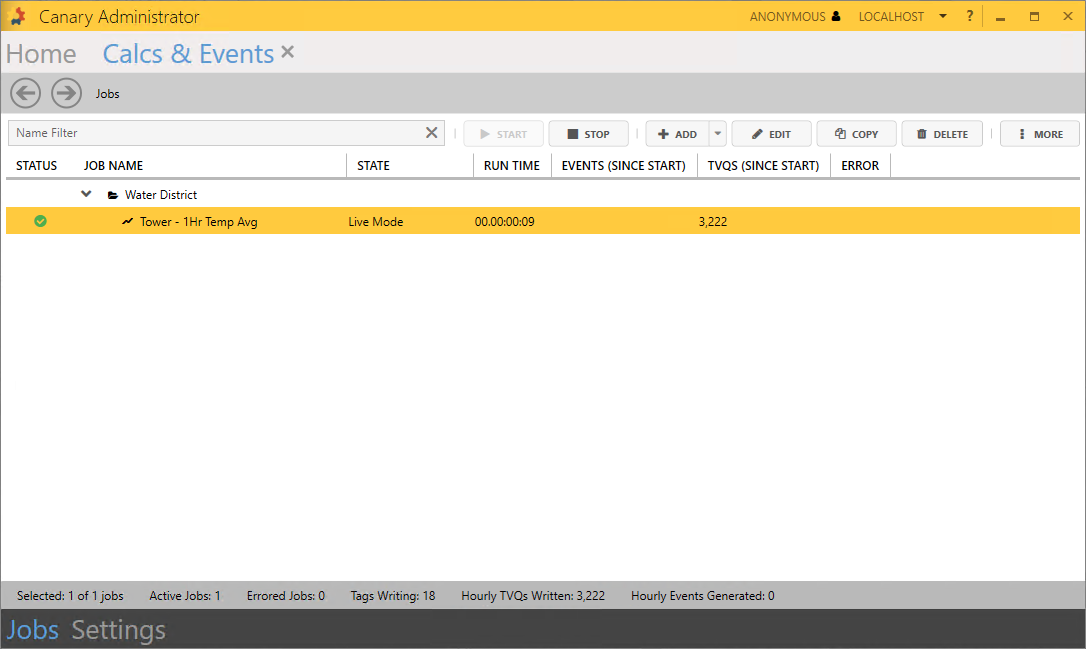
Task: Click the Anonymous user icon
Action: click(x=836, y=17)
